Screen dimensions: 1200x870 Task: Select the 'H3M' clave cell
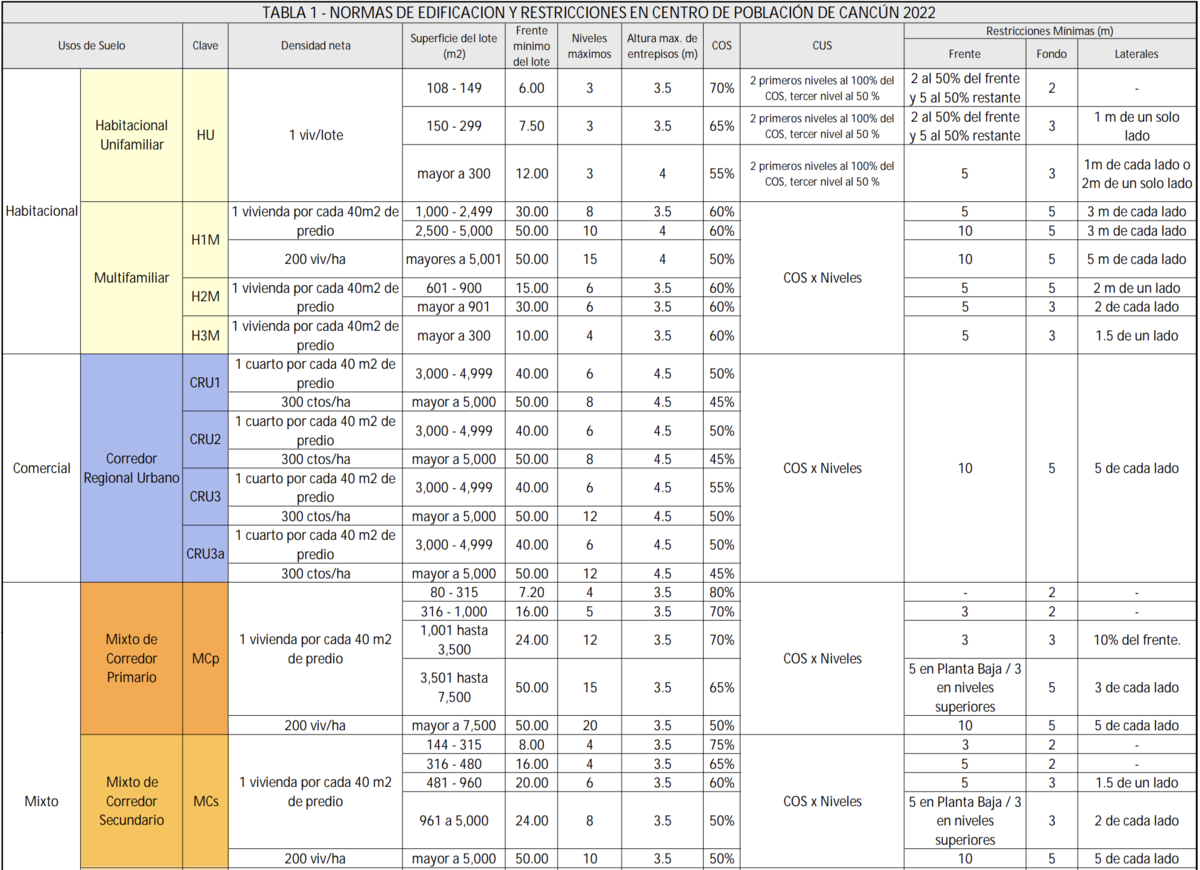pyautogui.click(x=205, y=335)
